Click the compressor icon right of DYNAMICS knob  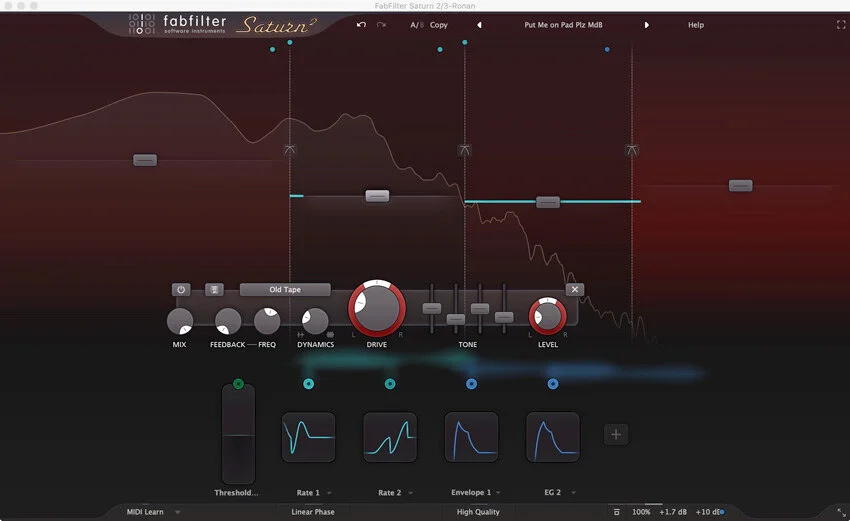tap(330, 335)
